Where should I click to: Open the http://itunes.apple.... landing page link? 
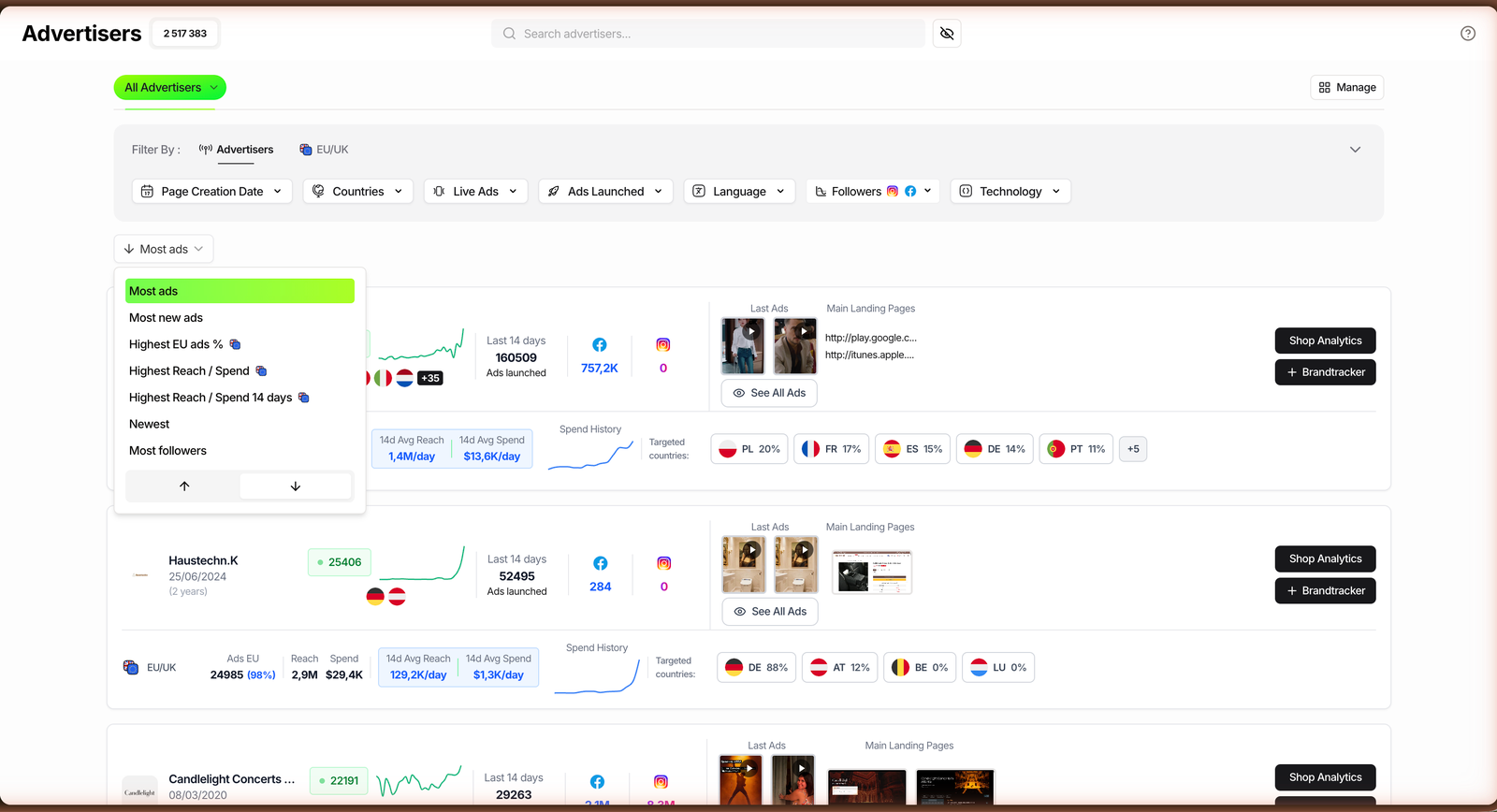pos(869,355)
